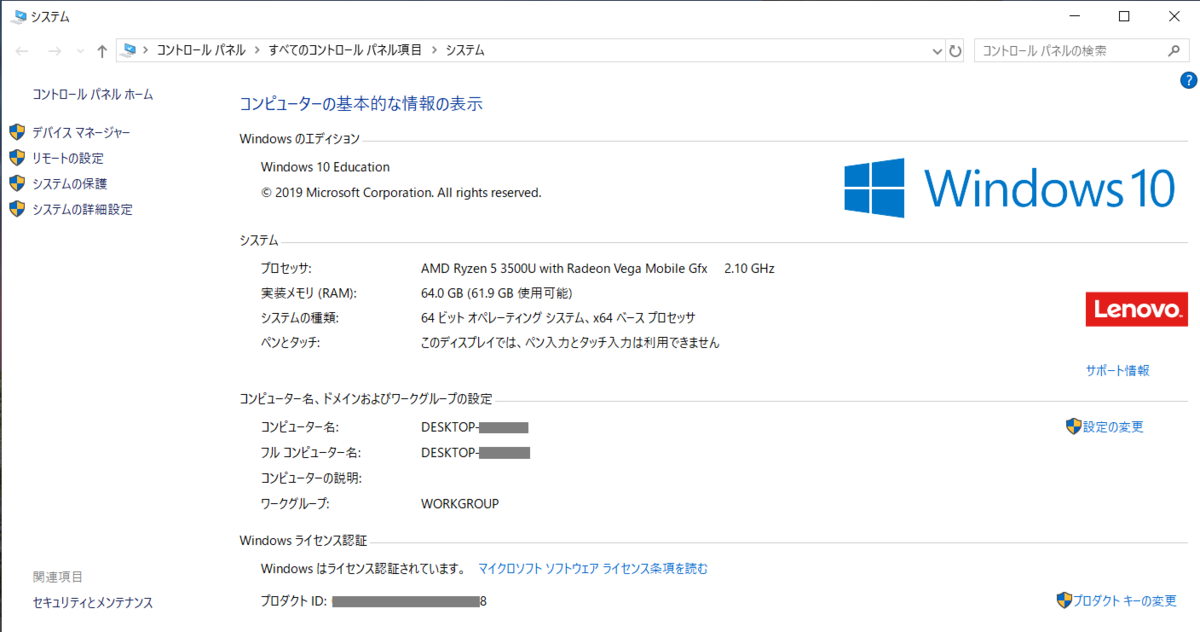Click the プロセッサ: label

click(x=286, y=268)
